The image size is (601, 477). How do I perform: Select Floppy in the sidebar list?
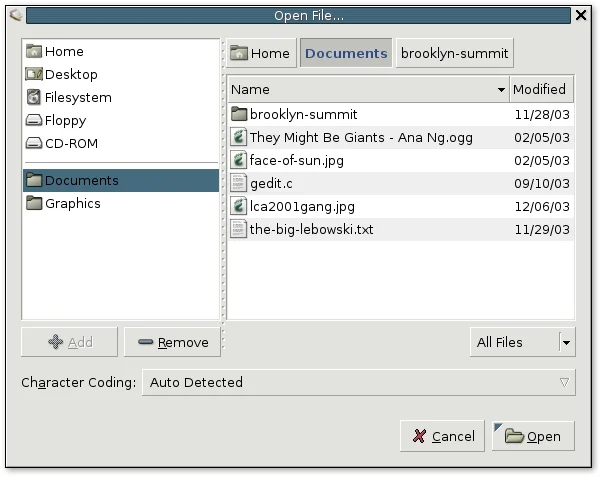click(121, 120)
